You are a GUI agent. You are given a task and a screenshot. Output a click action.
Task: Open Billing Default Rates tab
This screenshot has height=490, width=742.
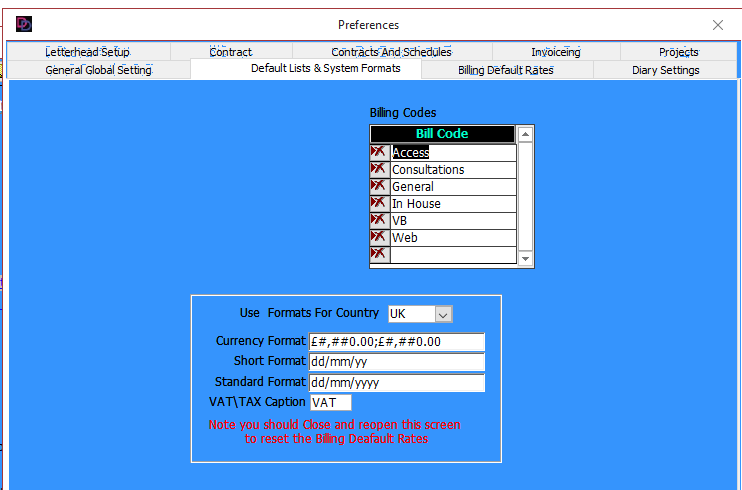coord(506,70)
